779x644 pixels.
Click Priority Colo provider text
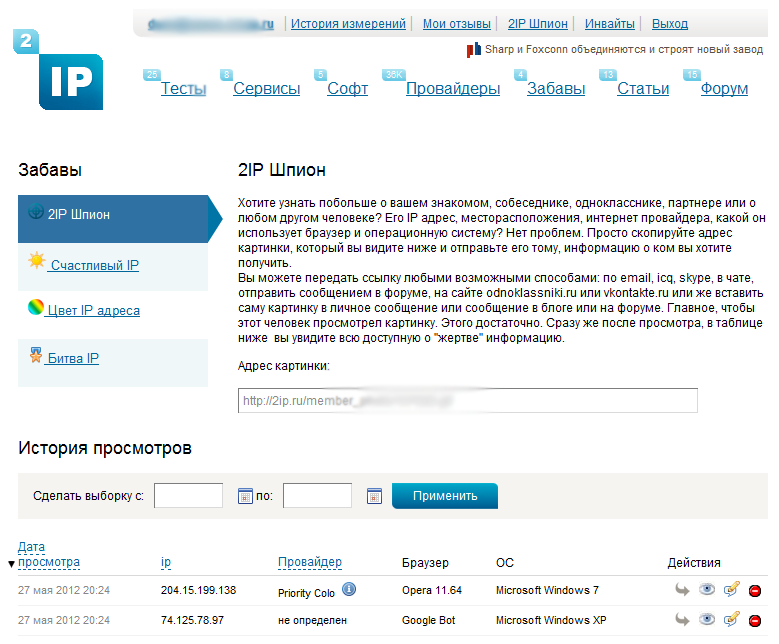pos(306,593)
